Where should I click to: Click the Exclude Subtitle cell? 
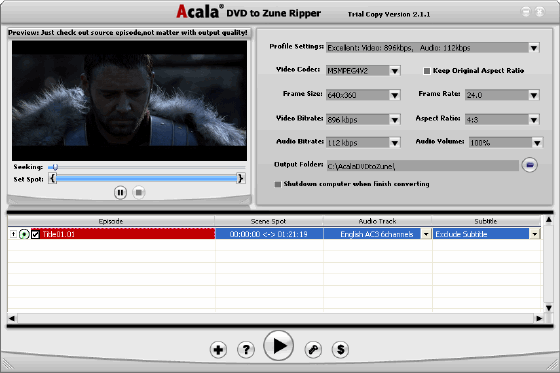(x=481, y=234)
